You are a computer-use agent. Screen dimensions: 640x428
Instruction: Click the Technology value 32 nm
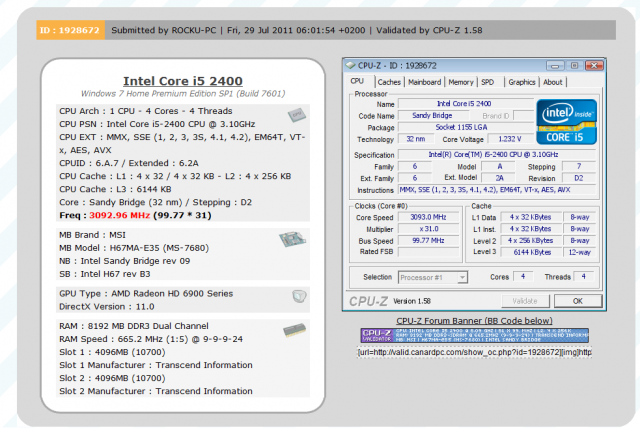pyautogui.click(x=416, y=139)
